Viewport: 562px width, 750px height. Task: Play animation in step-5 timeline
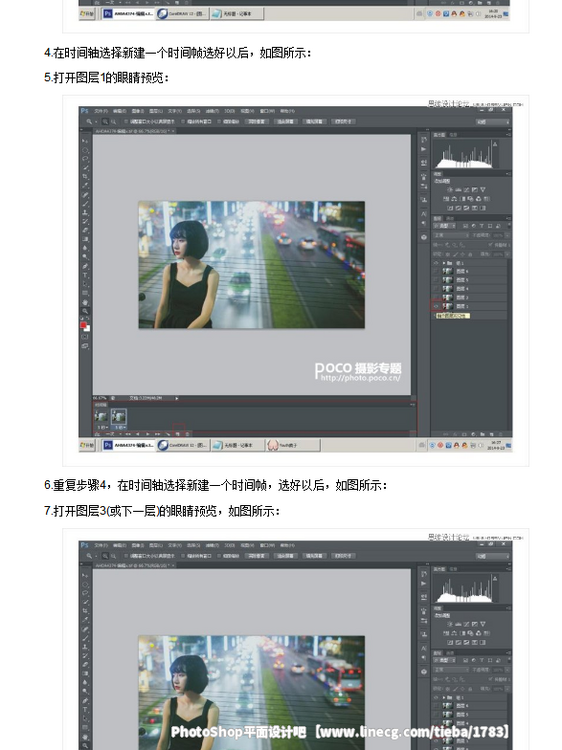click(x=148, y=434)
